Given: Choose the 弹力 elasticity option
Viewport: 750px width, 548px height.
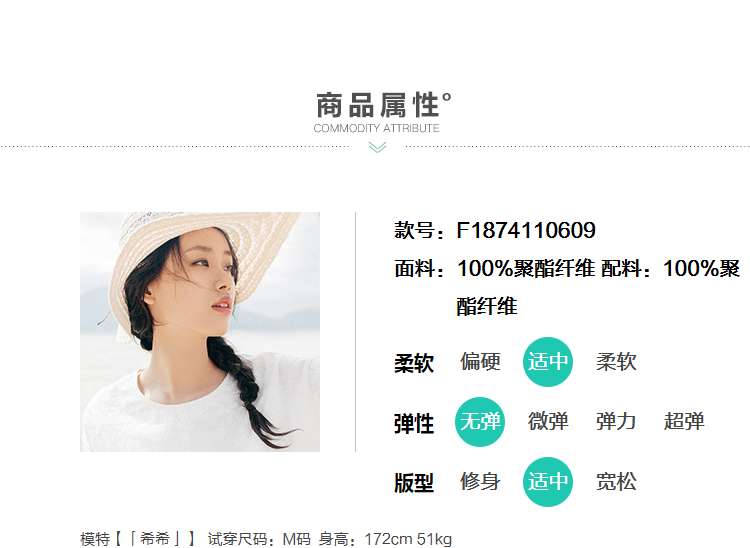Looking at the screenshot, I should (616, 422).
